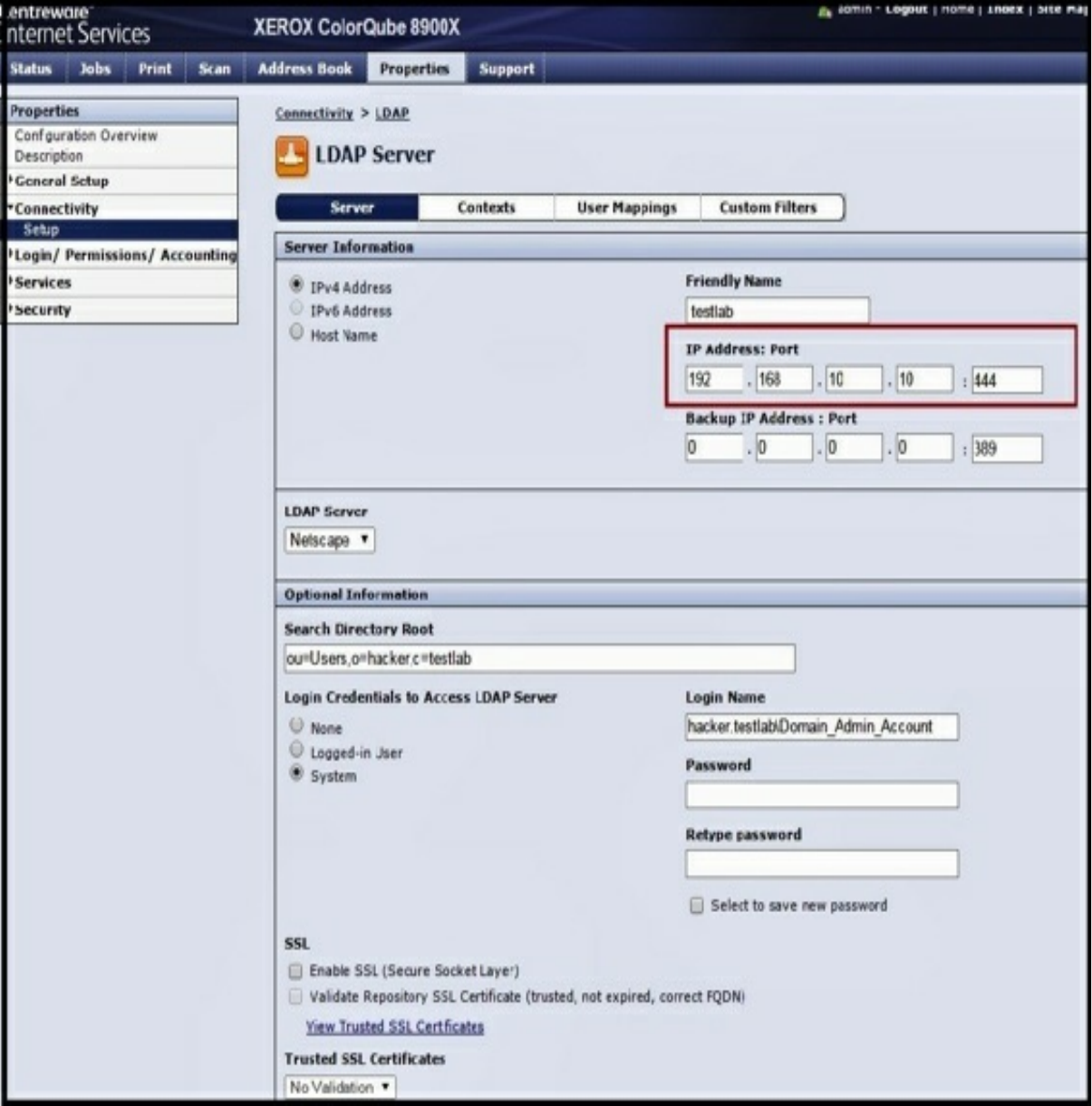This screenshot has height=1106, width=1092.
Task: Click the first Backup IP Address octet field
Action: point(714,449)
